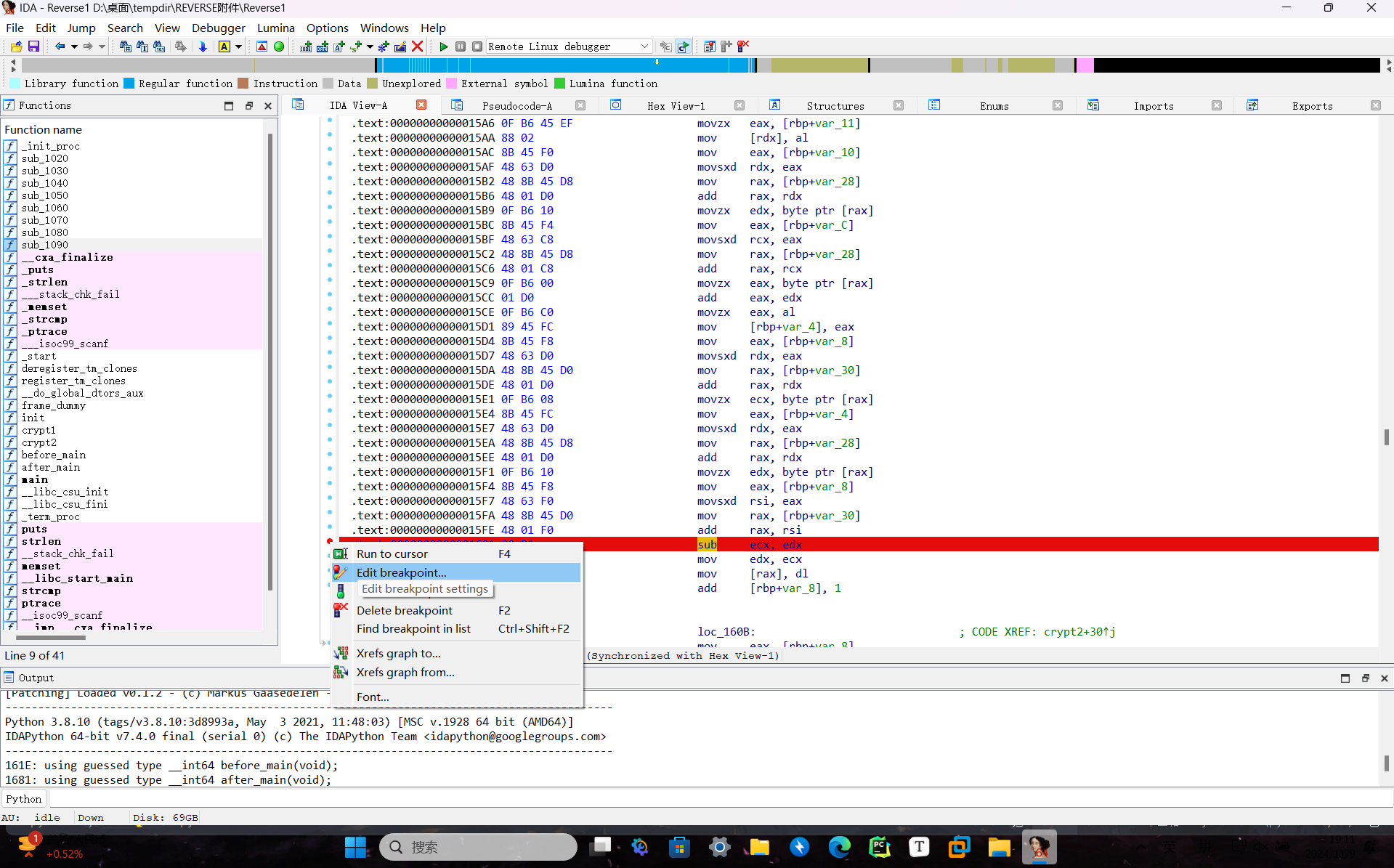Switch to the Hex View-1 tab

(676, 105)
